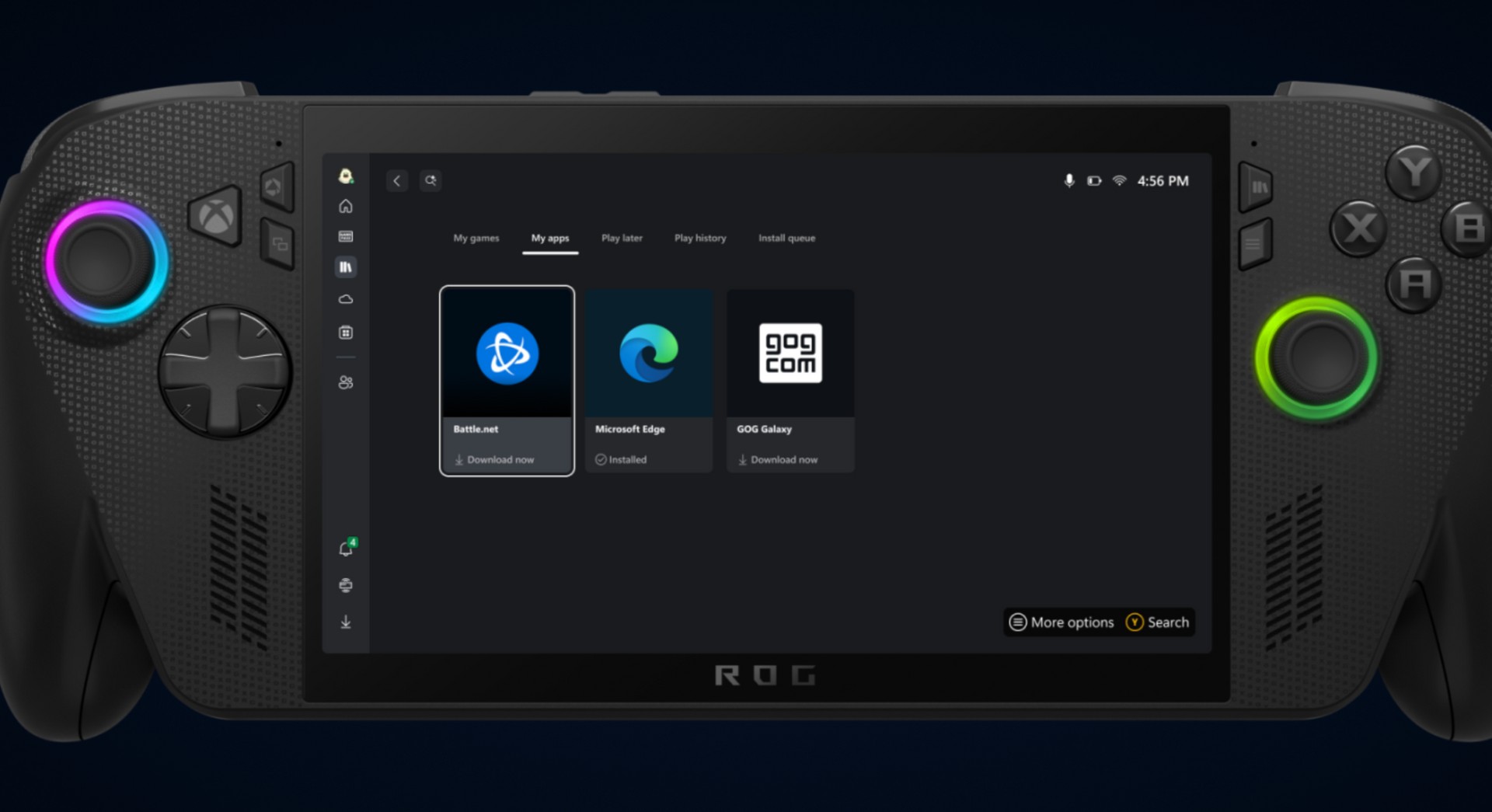Open the profile avatar in the sidebar
This screenshot has width=1492, height=812.
tap(346, 176)
